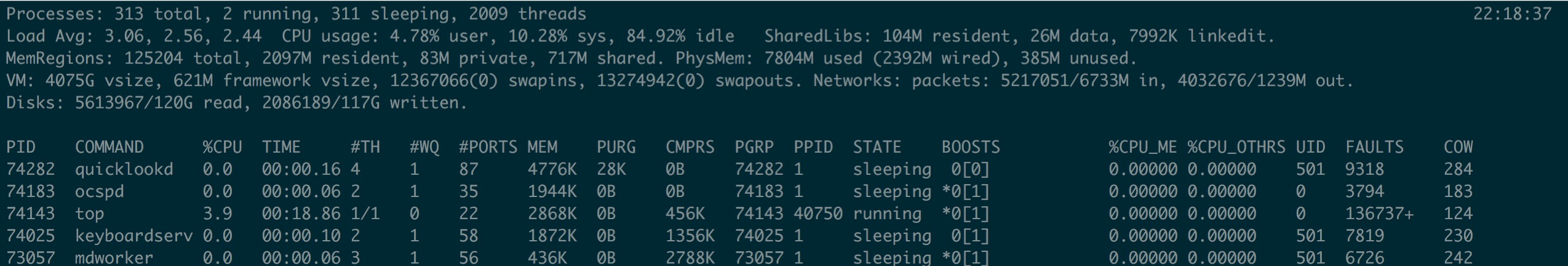
Task: Click the keyboardserv process name
Action: click(x=133, y=236)
